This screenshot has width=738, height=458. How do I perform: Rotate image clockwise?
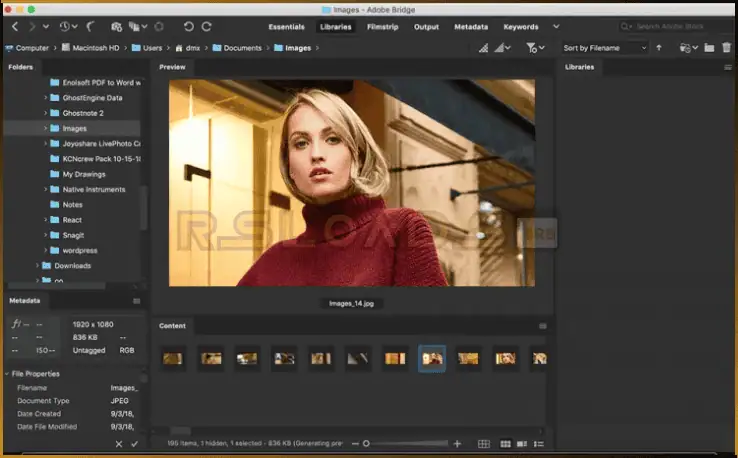pos(207,27)
